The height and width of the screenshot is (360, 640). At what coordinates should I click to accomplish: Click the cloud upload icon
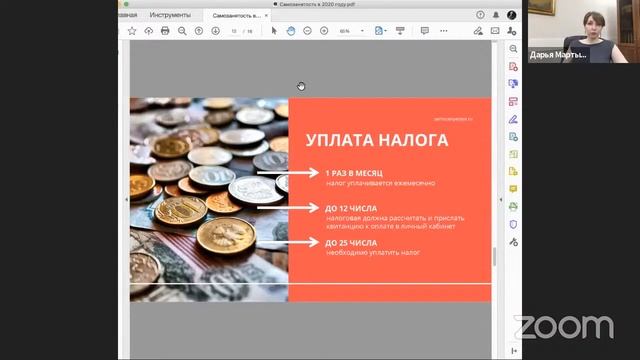tap(149, 31)
